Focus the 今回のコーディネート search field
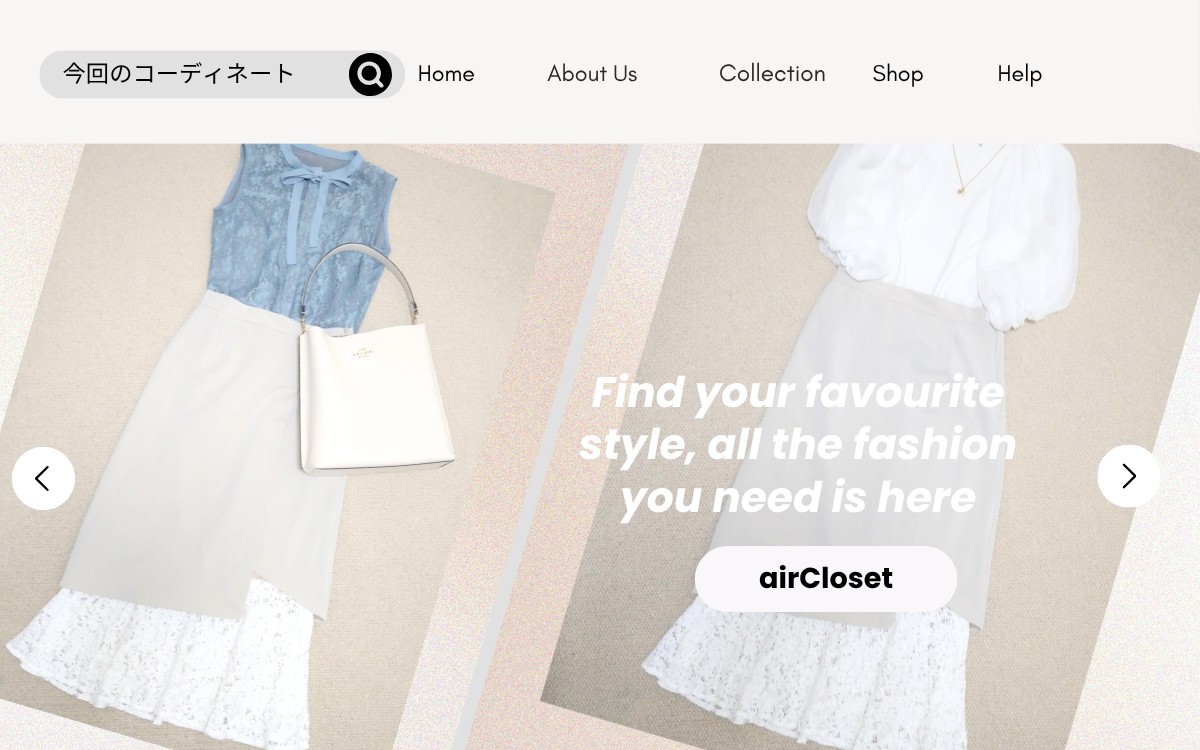1200x750 pixels. click(194, 74)
